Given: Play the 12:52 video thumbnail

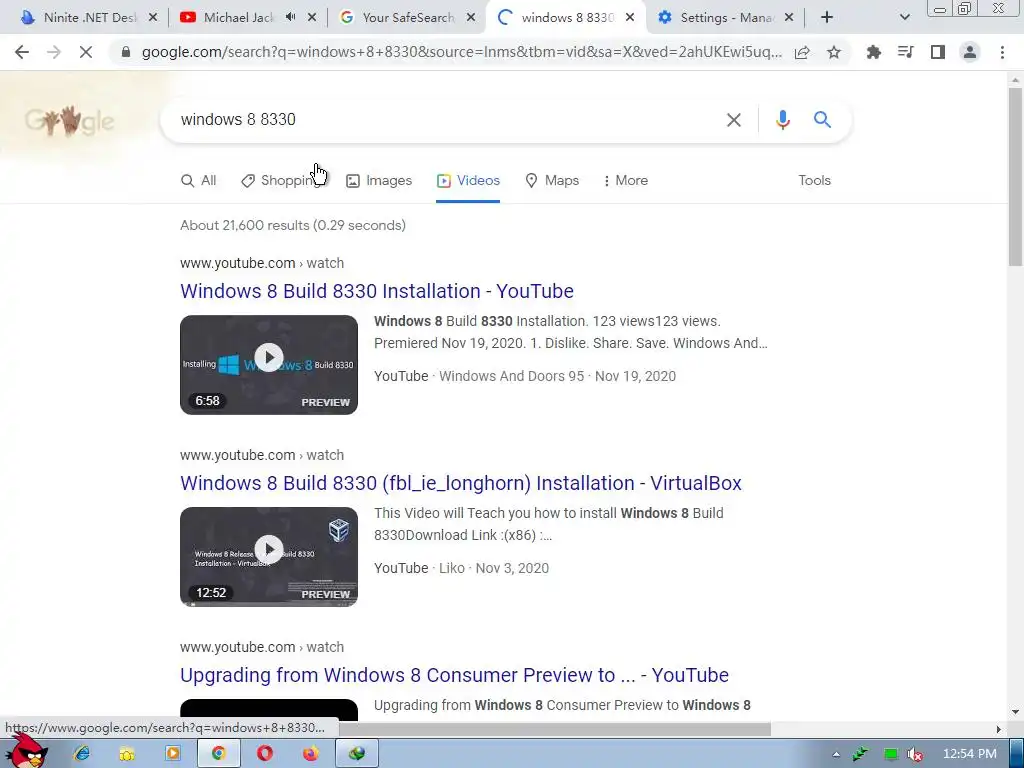Looking at the screenshot, I should 268,556.
